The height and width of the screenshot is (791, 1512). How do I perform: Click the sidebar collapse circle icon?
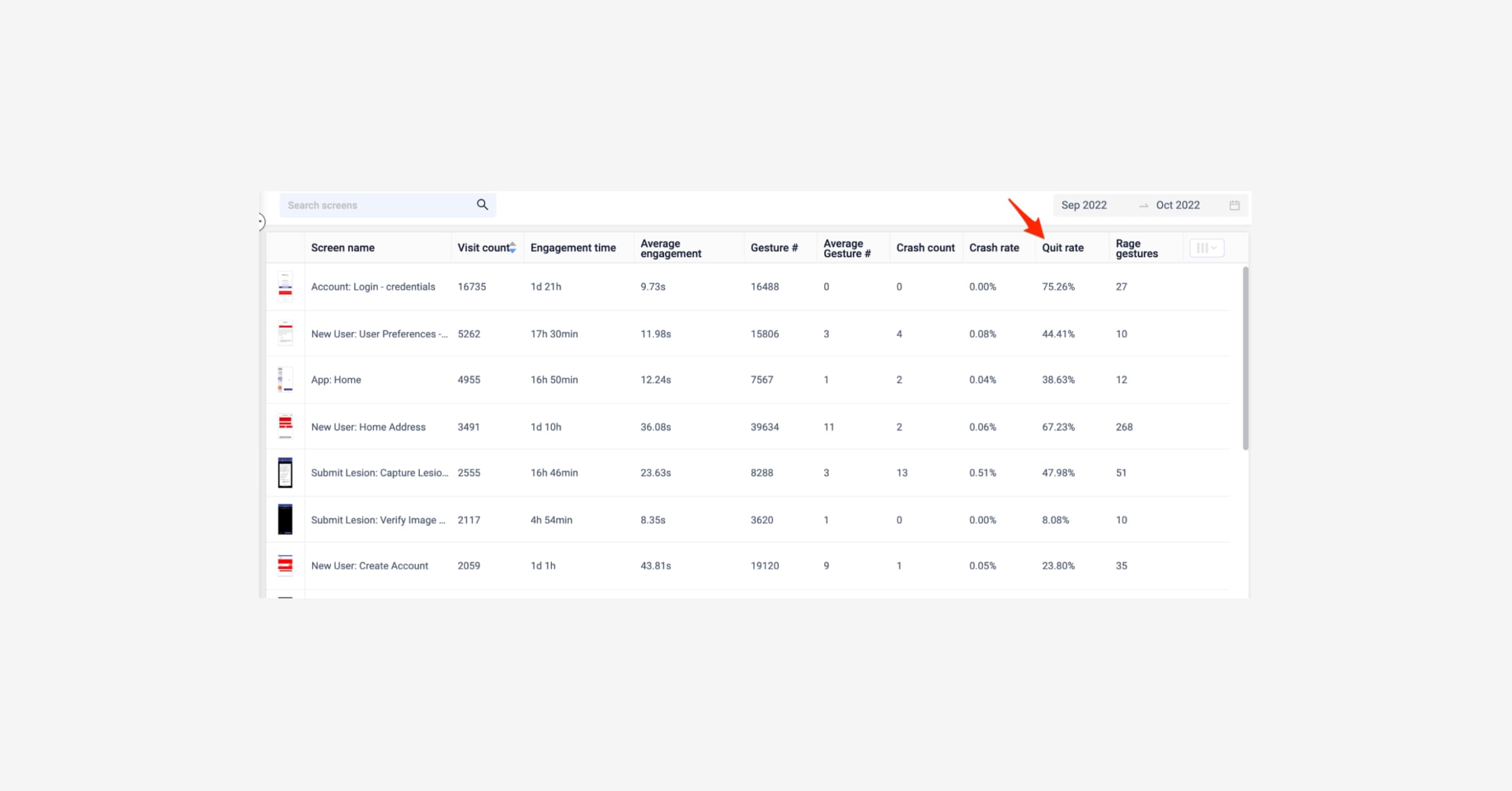point(260,222)
